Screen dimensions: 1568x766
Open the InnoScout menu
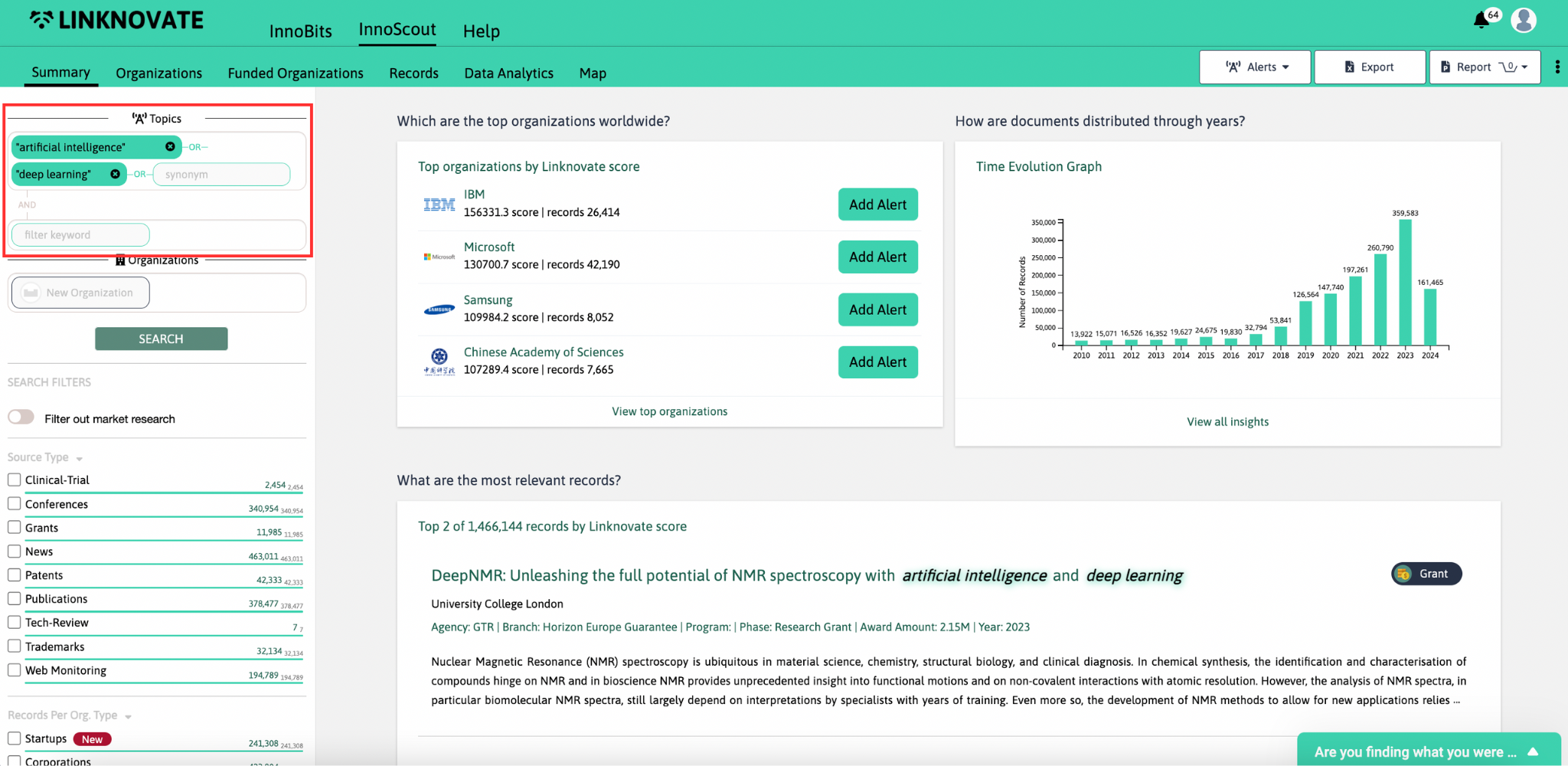pyautogui.click(x=397, y=30)
